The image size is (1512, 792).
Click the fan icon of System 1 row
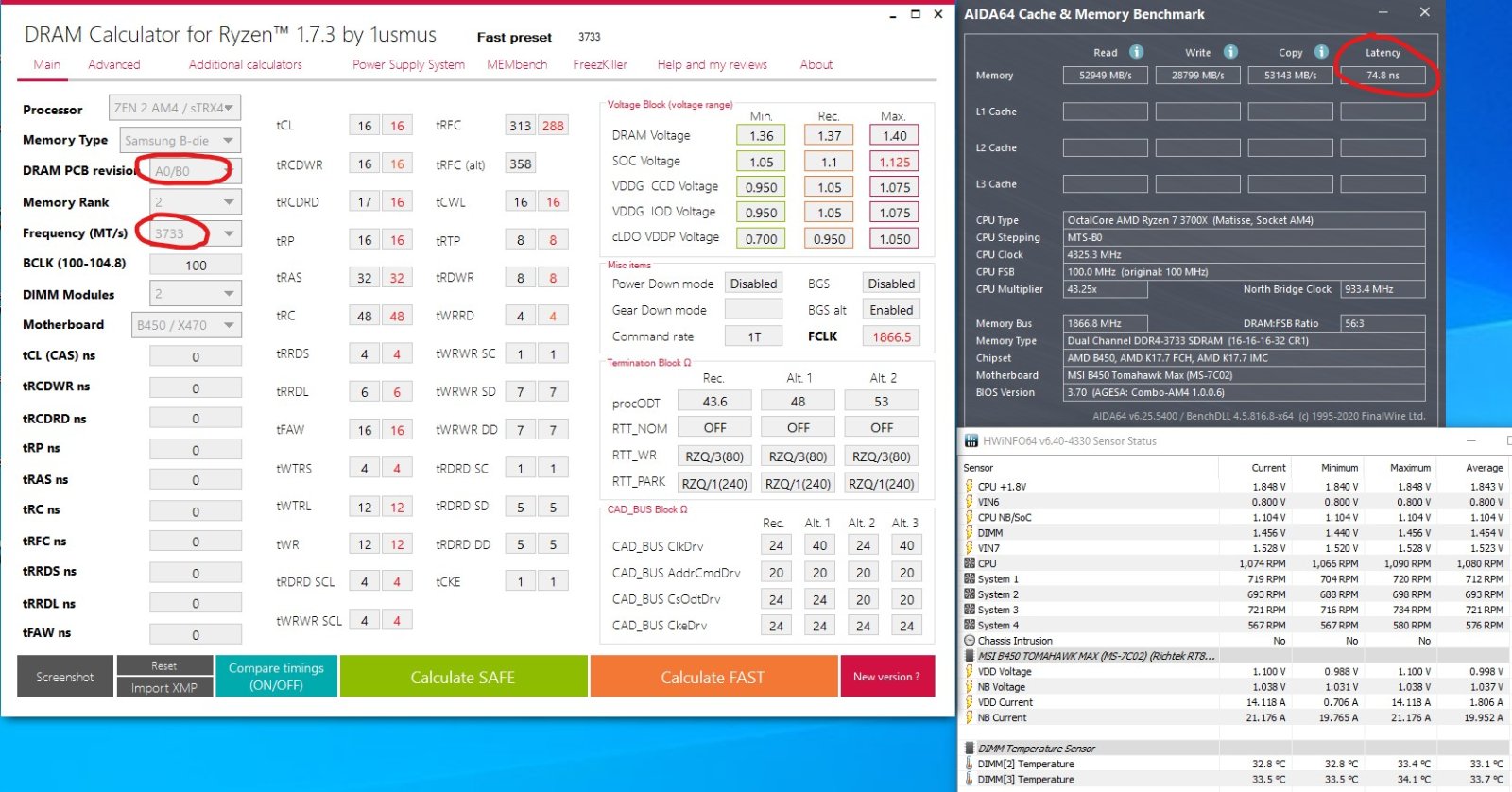click(x=969, y=579)
